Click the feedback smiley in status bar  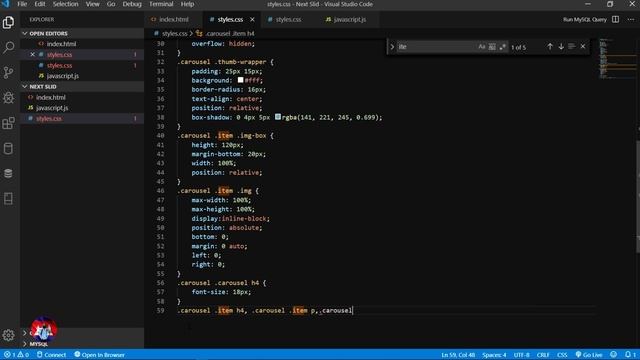click(x=613, y=355)
